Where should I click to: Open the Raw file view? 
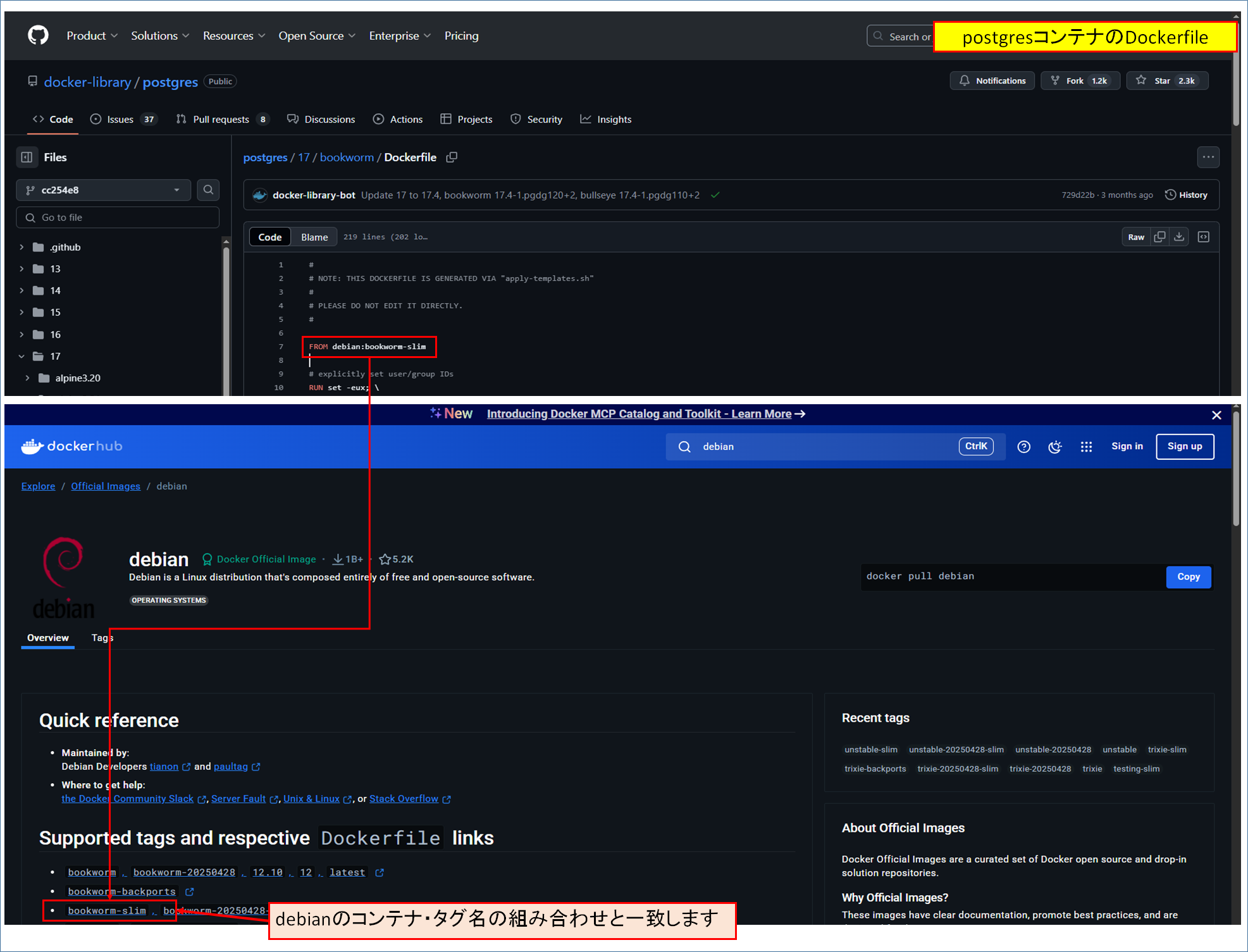pyautogui.click(x=1136, y=237)
